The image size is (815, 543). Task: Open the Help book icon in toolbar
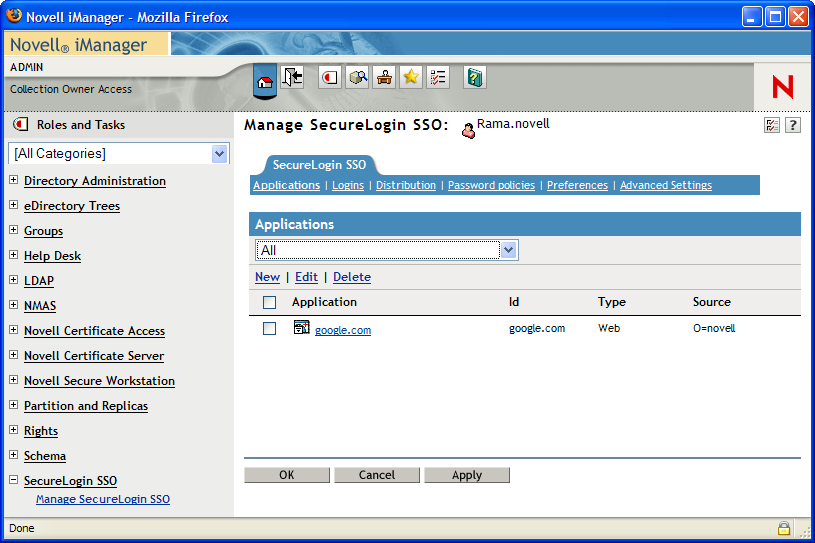[x=475, y=77]
